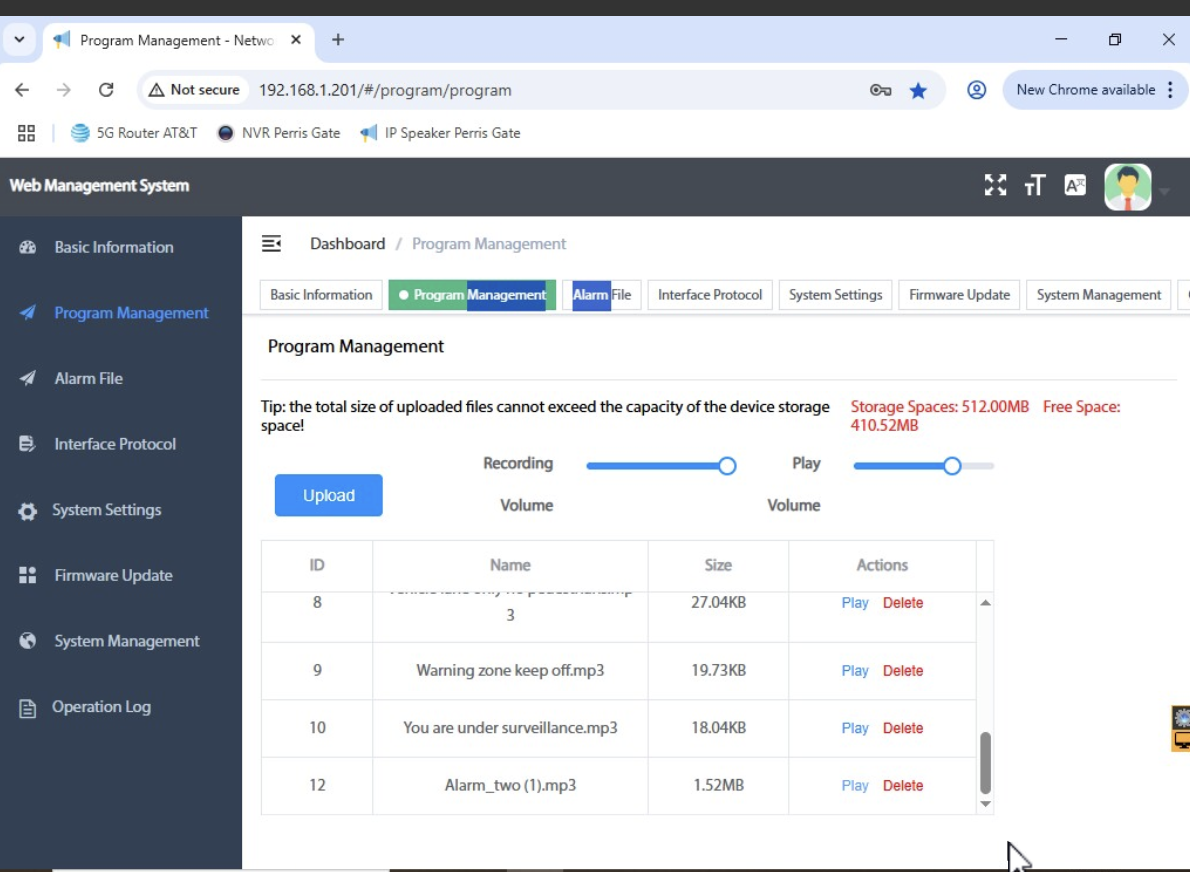Click the Not secure site info chip

pyautogui.click(x=194, y=90)
